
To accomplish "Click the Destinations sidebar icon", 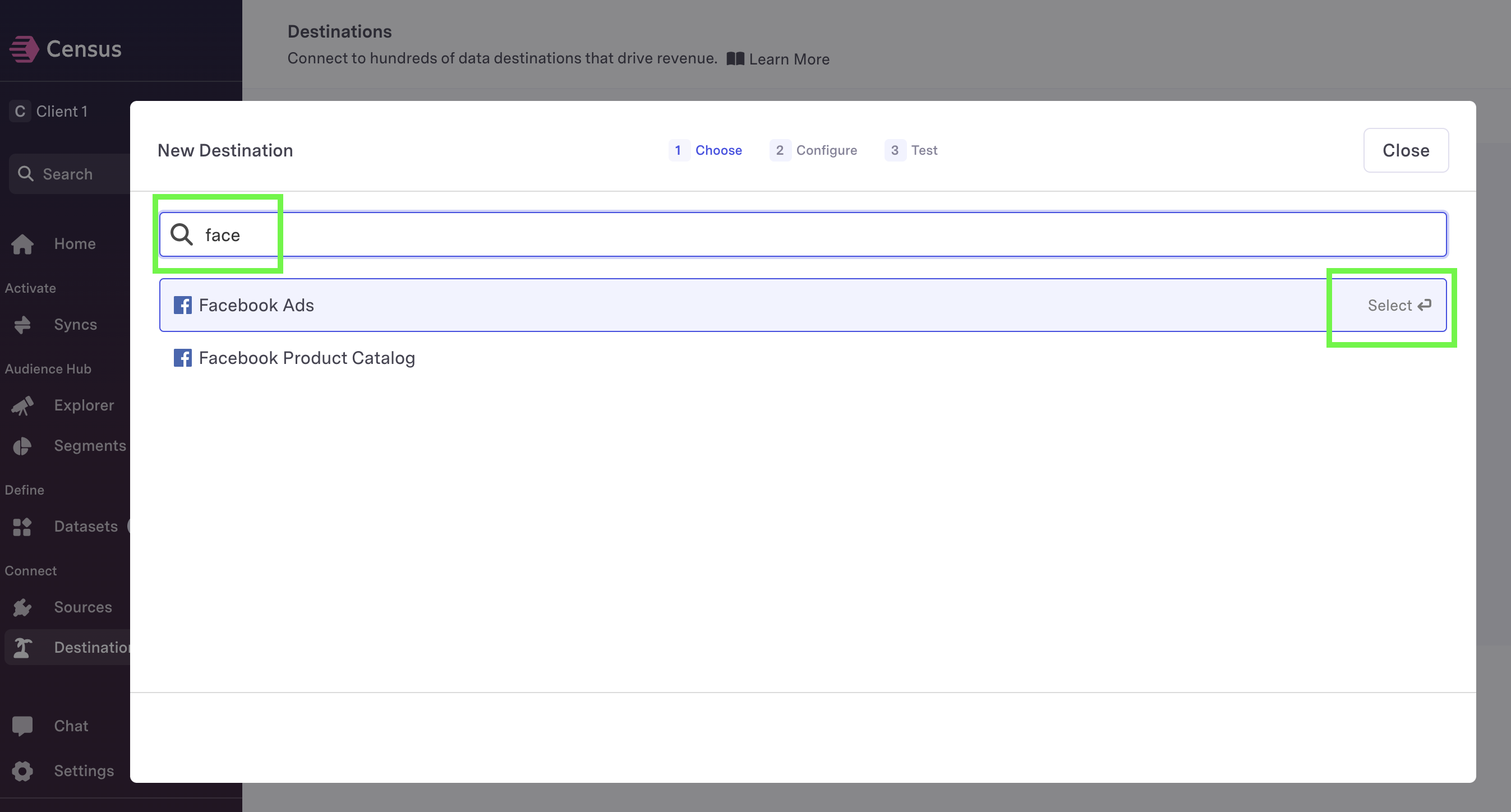I will [x=22, y=648].
